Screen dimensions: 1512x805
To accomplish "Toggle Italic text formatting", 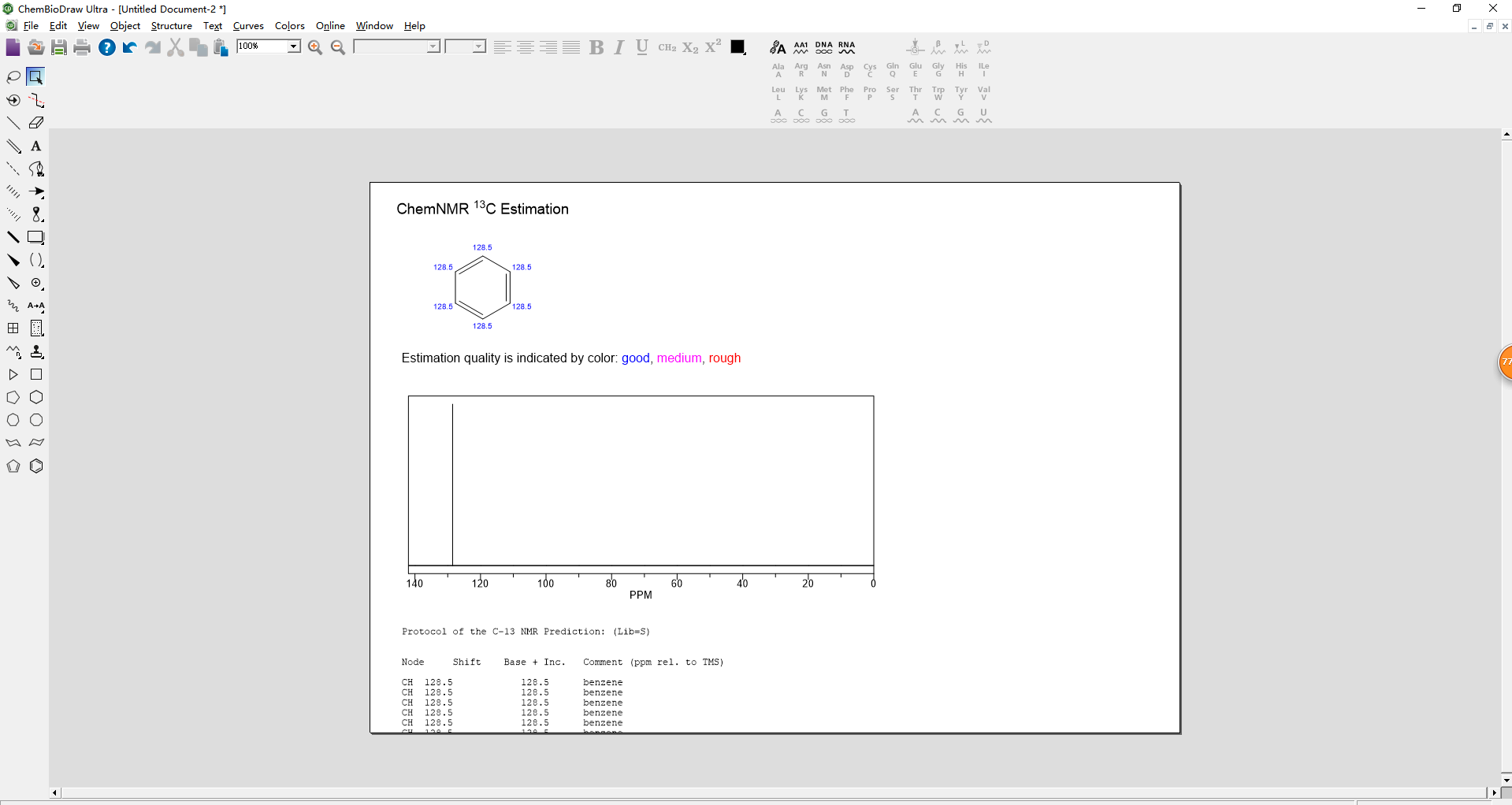I will (x=619, y=48).
